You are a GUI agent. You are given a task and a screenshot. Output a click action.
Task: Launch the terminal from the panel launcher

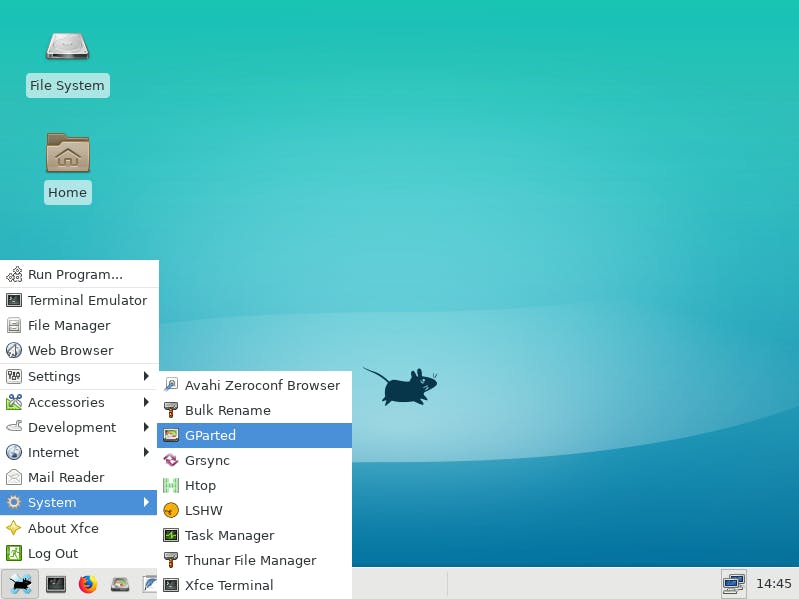[56, 584]
